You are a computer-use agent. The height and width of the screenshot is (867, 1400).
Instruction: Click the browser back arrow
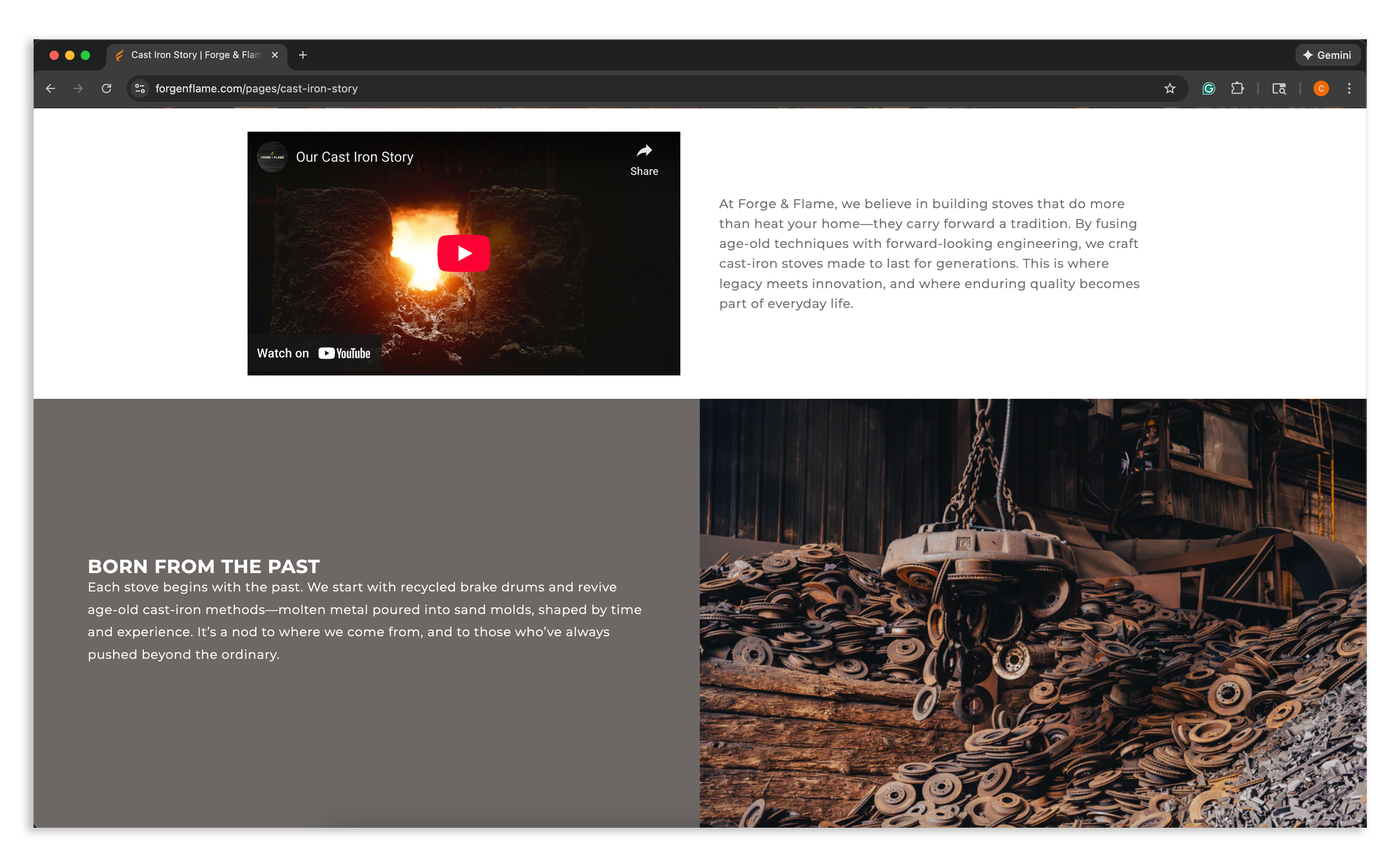coord(50,88)
